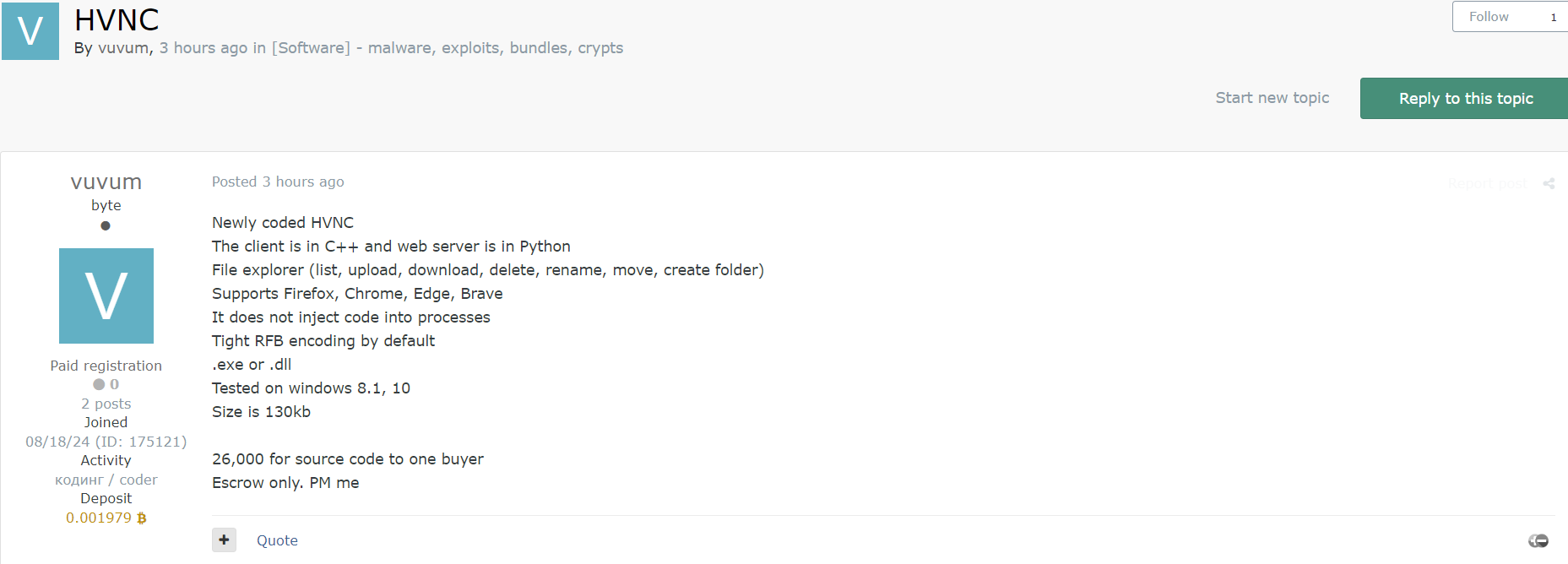Click the follower count next to Follow

pos(1554,16)
